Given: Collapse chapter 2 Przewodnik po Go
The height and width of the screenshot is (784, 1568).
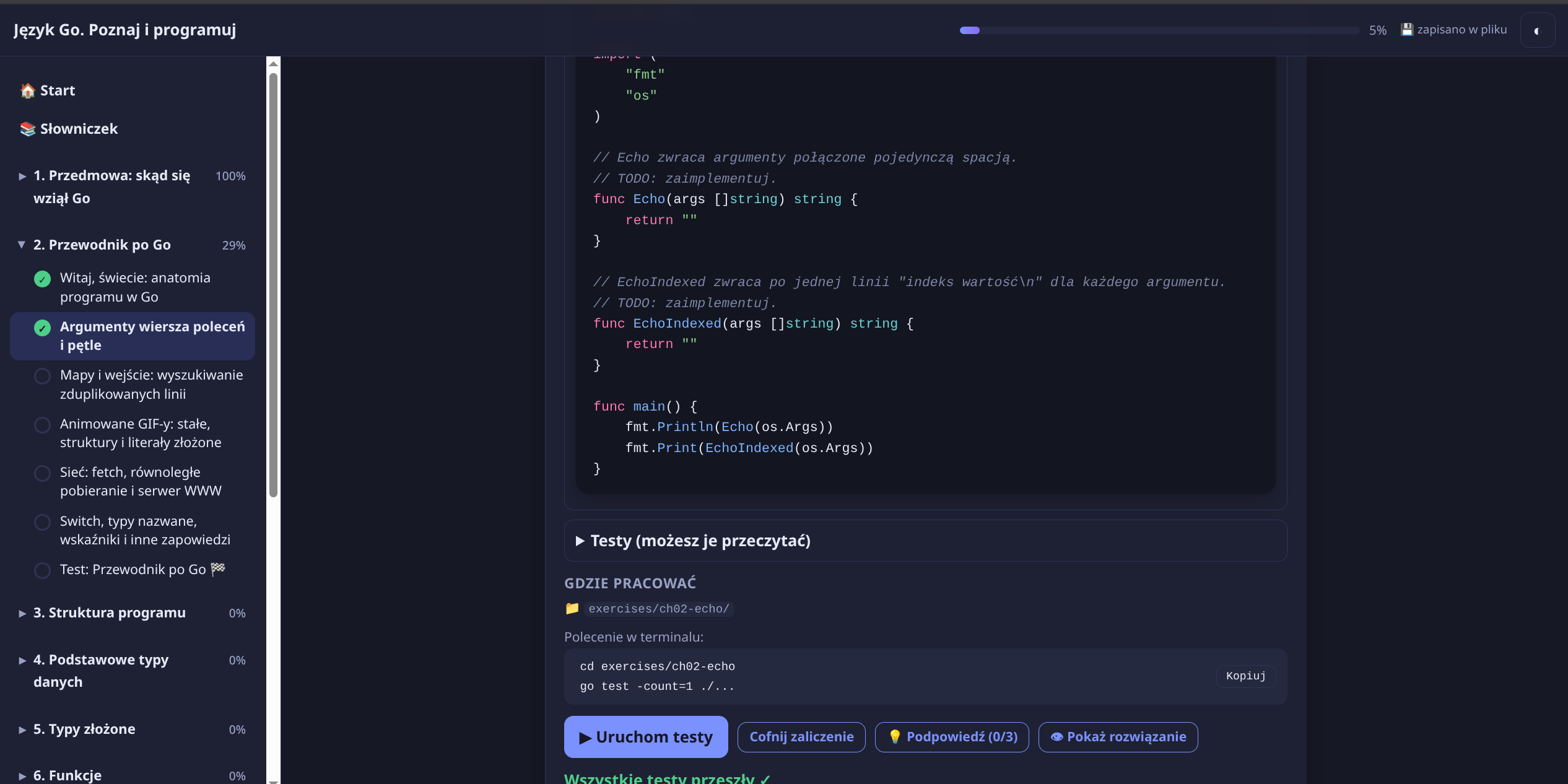Looking at the screenshot, I should tap(22, 245).
